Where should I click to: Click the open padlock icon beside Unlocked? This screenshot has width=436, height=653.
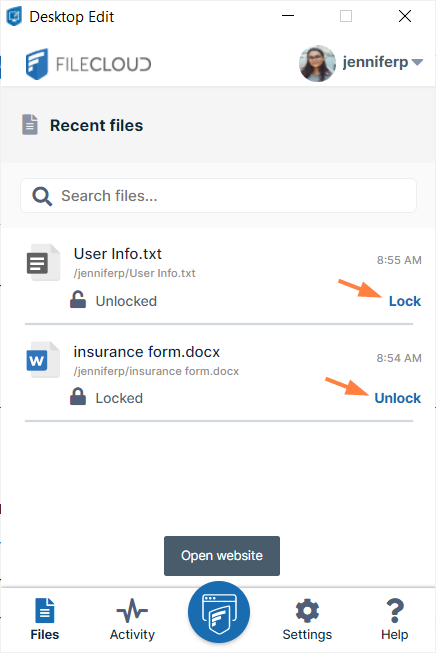78,299
